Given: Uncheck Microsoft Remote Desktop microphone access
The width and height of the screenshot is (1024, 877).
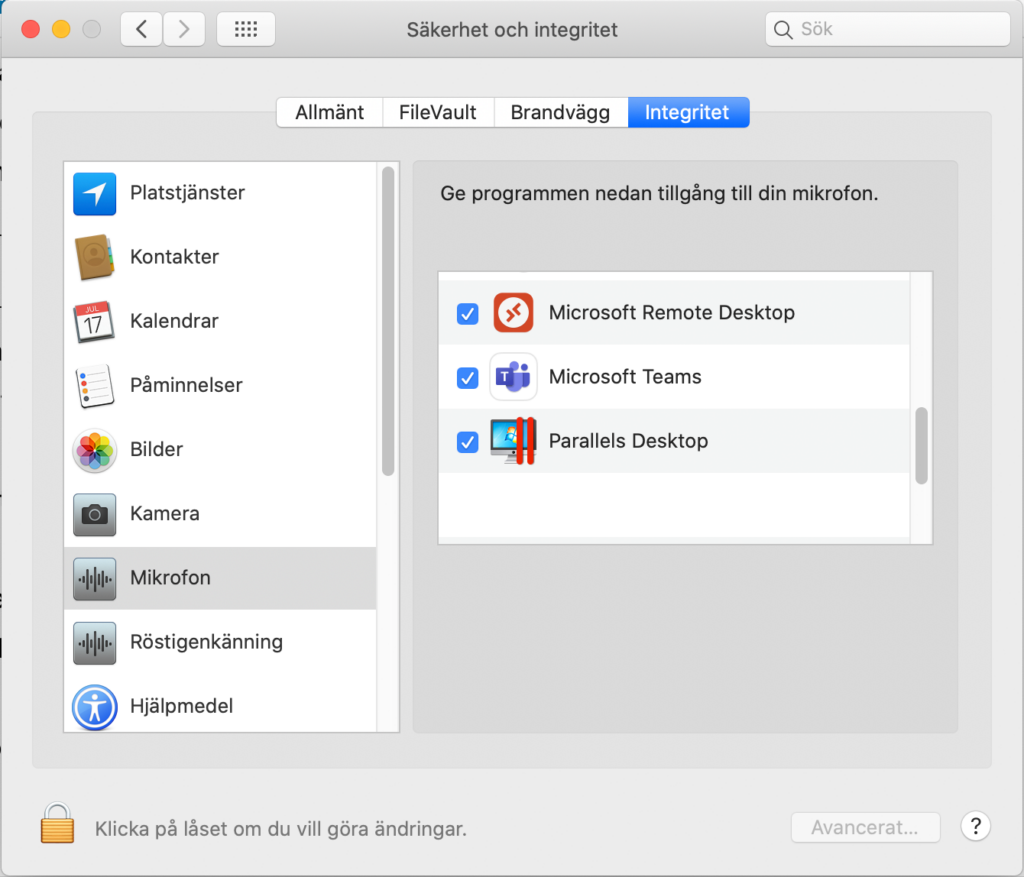Looking at the screenshot, I should [468, 313].
